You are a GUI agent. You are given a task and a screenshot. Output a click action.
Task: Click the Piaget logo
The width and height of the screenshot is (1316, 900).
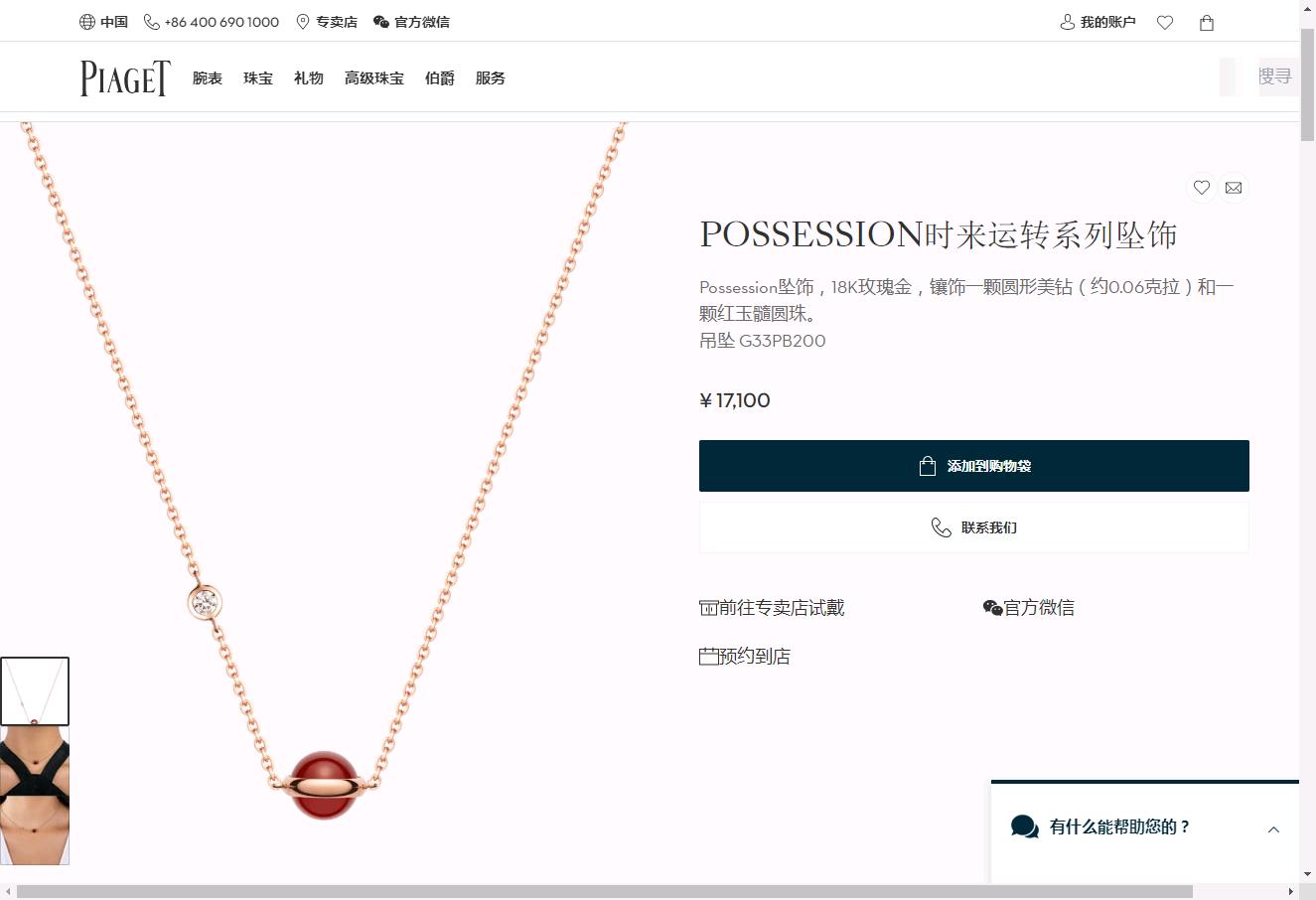click(x=125, y=77)
